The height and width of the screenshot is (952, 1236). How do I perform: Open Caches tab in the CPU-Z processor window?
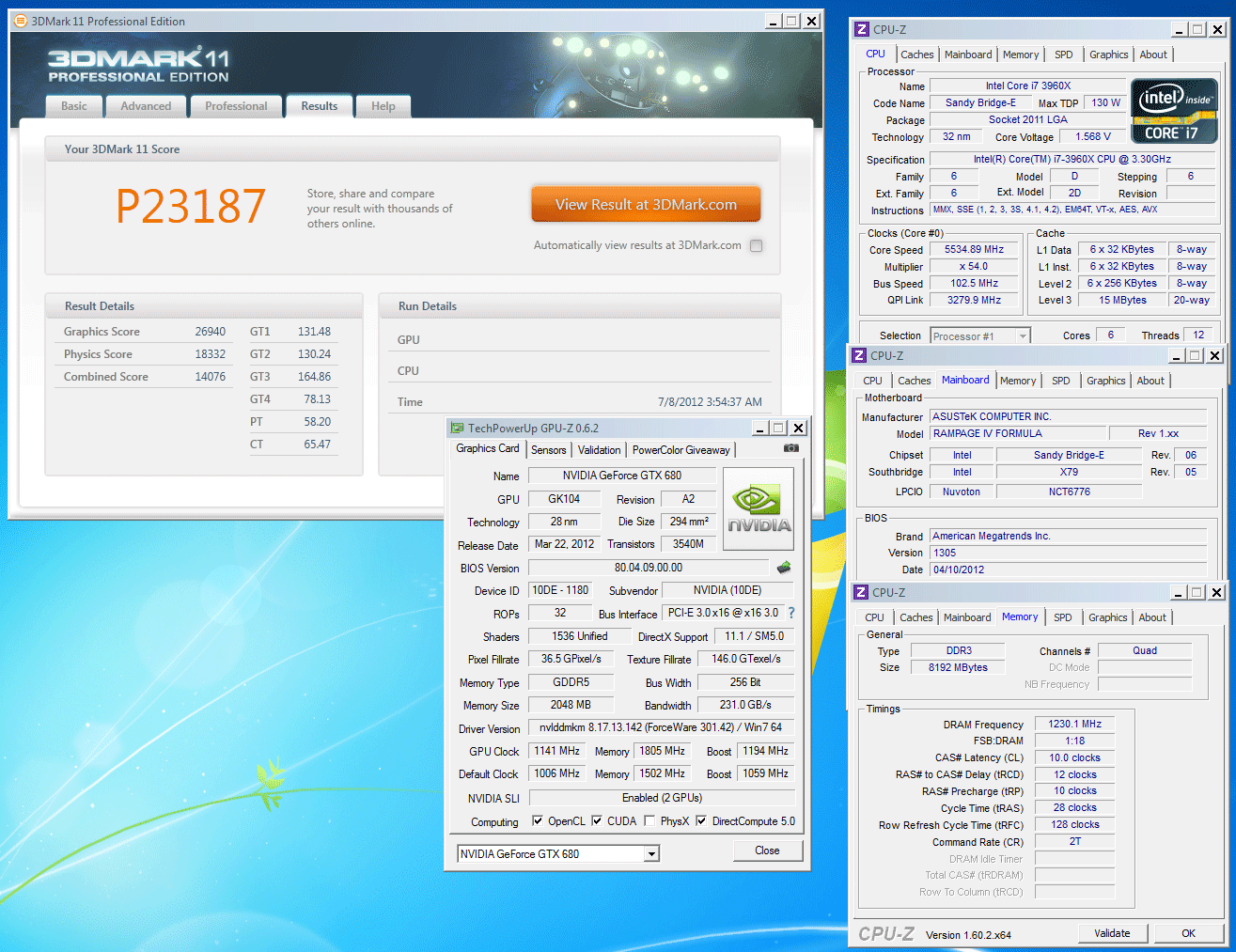point(917,55)
